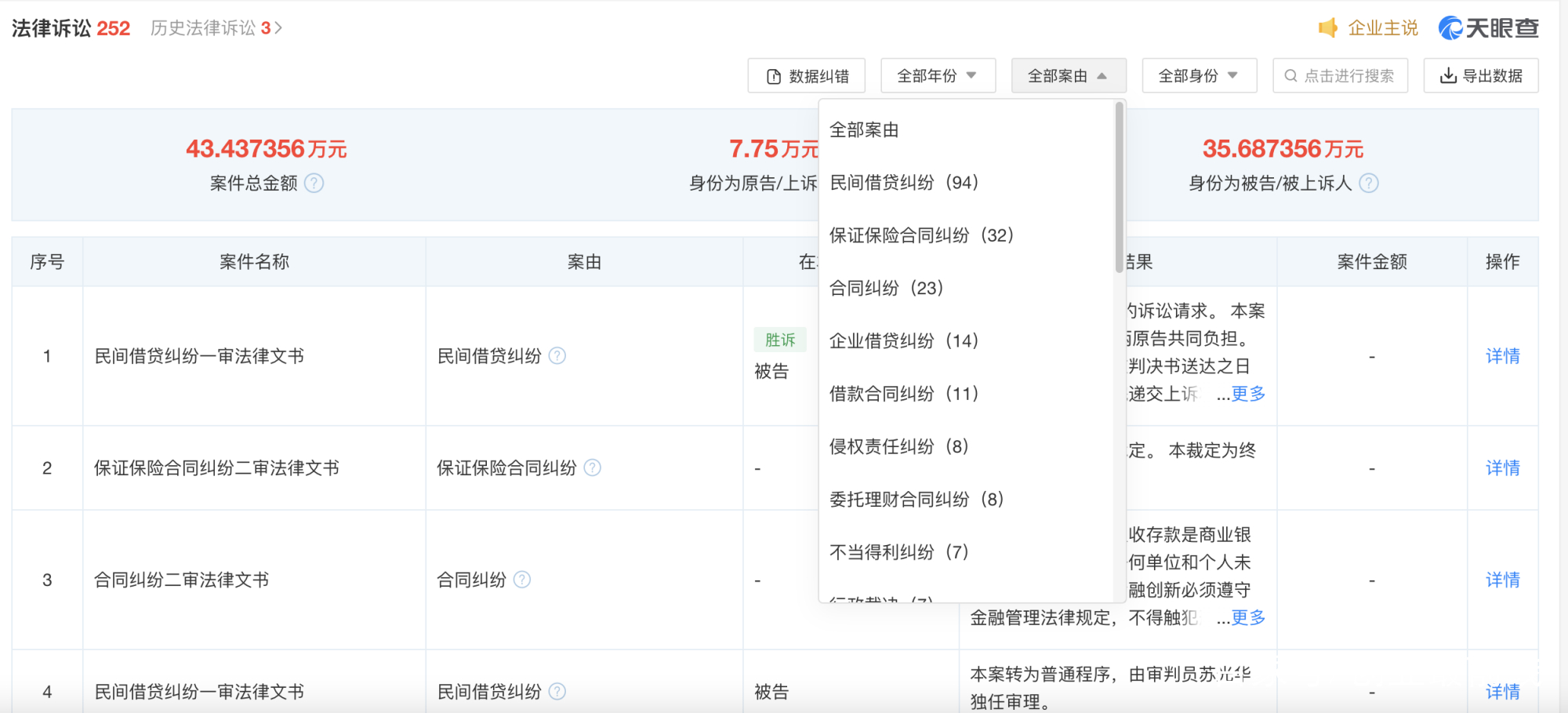The width and height of the screenshot is (1568, 713).
Task: Click the download icon in 导出数据
Action: (1449, 76)
